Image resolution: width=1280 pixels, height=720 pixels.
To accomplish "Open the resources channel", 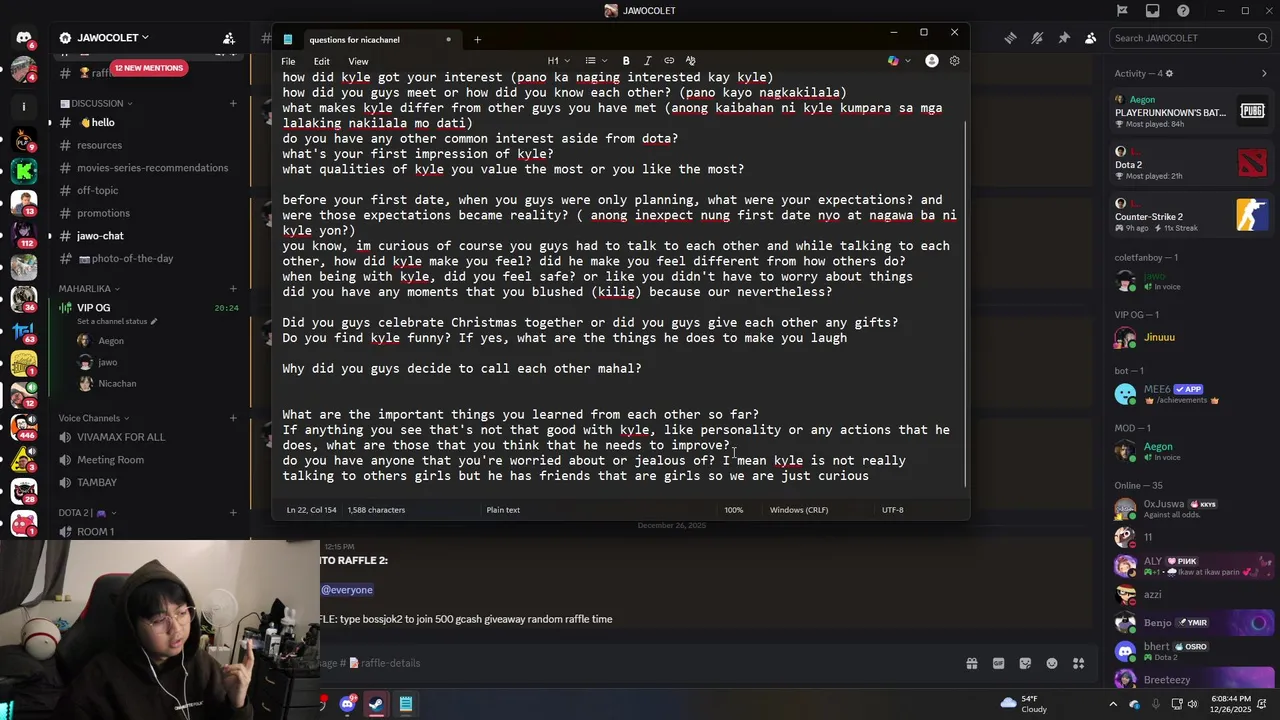I will [x=148, y=145].
